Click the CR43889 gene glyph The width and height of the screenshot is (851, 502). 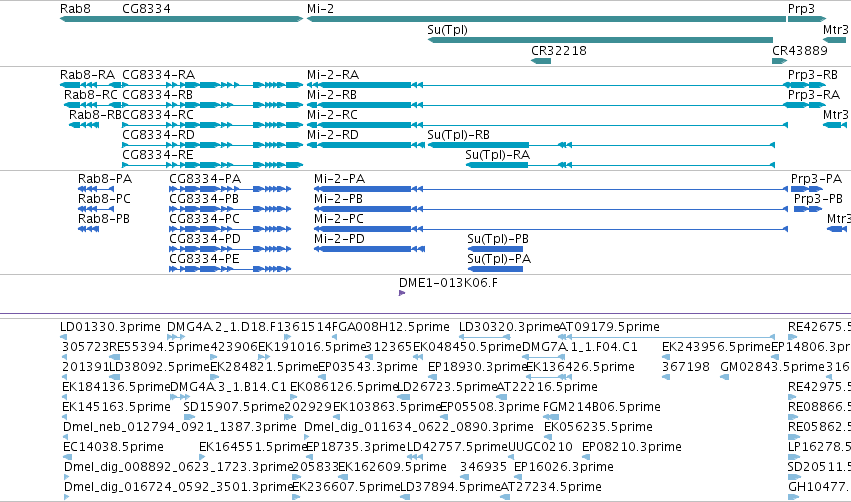click(x=779, y=61)
